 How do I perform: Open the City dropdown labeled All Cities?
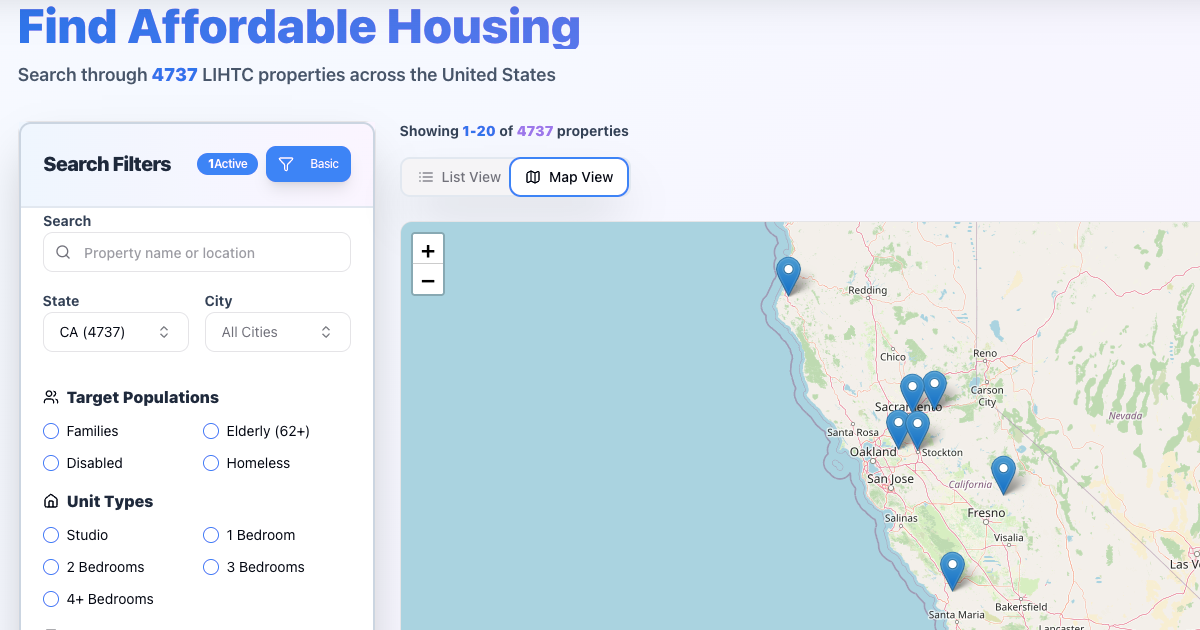(277, 331)
